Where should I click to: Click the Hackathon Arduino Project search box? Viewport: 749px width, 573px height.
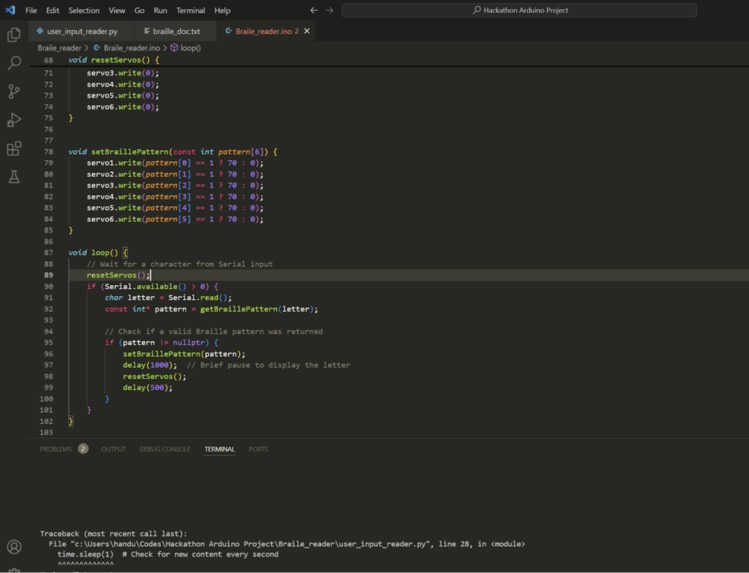519,10
